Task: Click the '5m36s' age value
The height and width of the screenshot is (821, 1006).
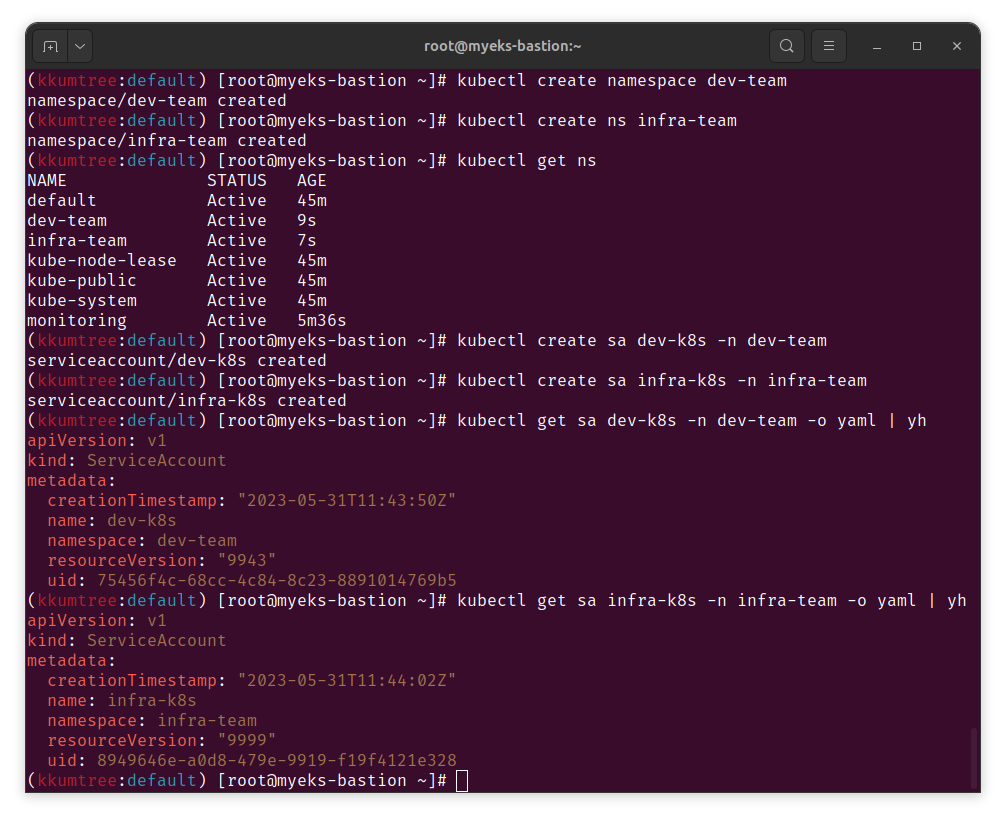Action: [321, 320]
